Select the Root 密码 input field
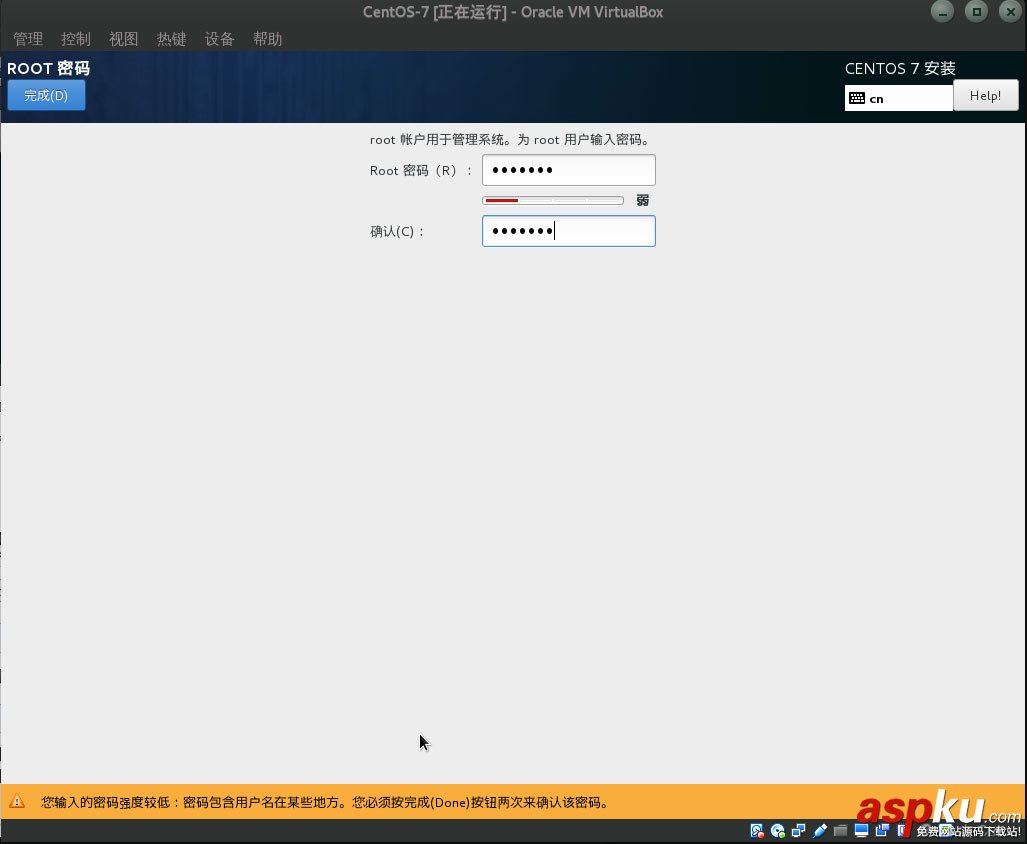This screenshot has width=1027, height=844. (x=568, y=170)
